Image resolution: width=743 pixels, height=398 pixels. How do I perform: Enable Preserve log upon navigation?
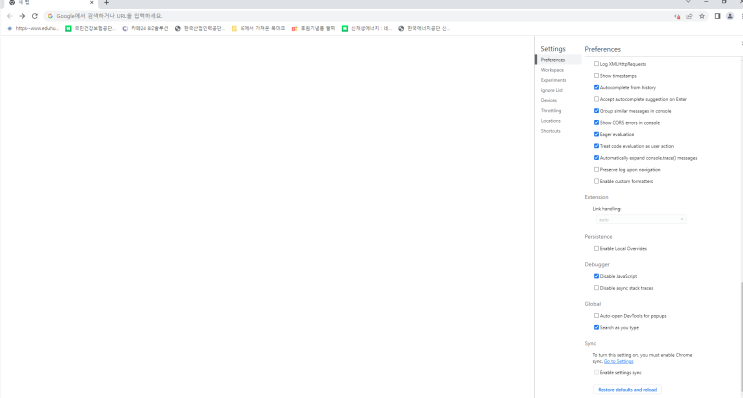597,169
